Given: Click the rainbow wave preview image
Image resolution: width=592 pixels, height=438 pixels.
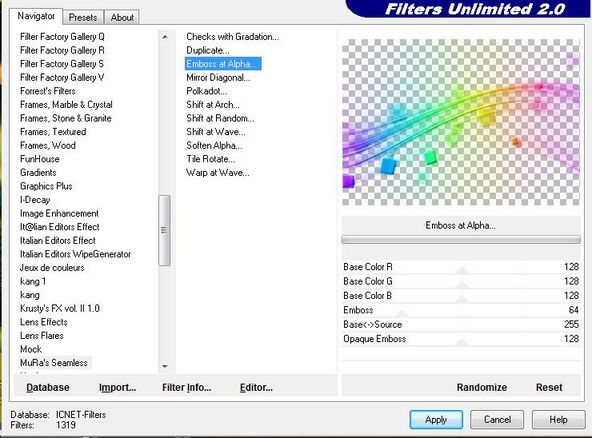Looking at the screenshot, I should (x=461, y=122).
